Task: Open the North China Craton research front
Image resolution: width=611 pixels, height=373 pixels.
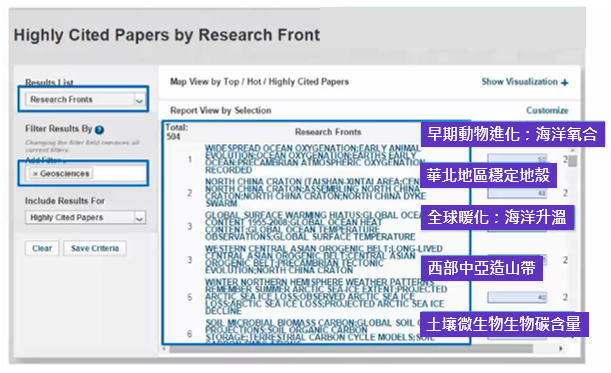Action: (x=313, y=193)
